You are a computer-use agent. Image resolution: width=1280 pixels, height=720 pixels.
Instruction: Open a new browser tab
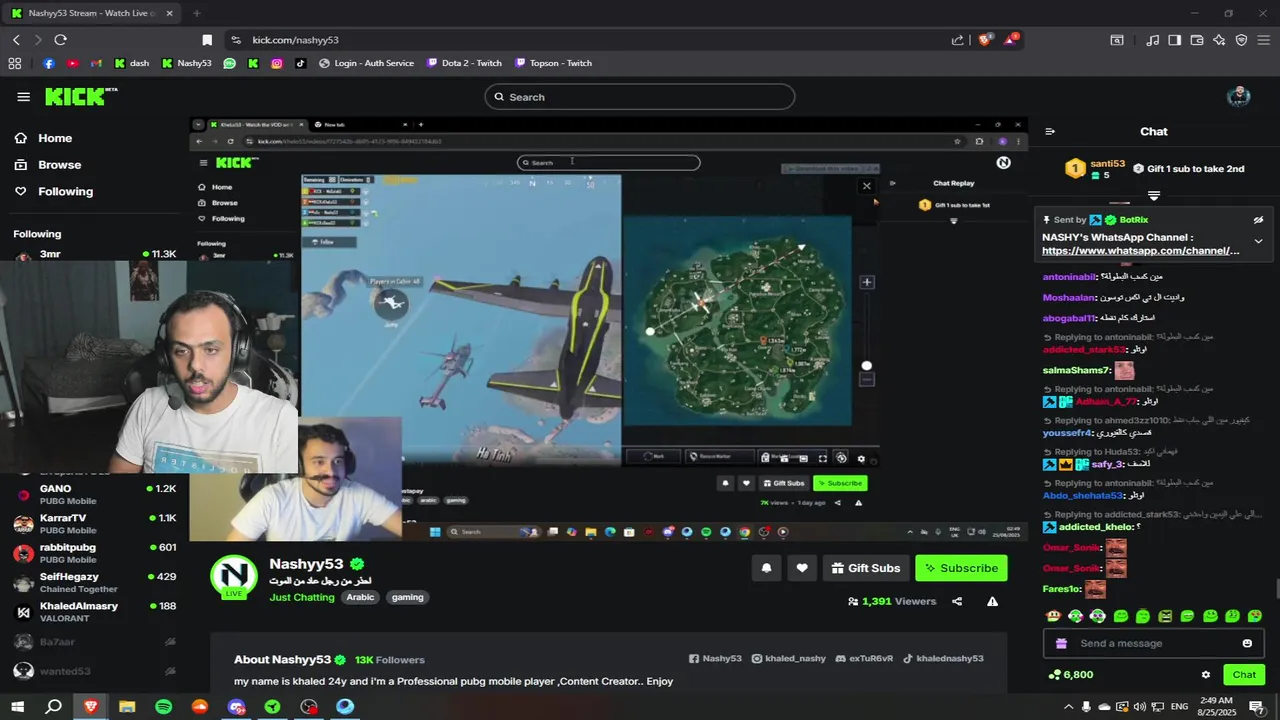[196, 13]
